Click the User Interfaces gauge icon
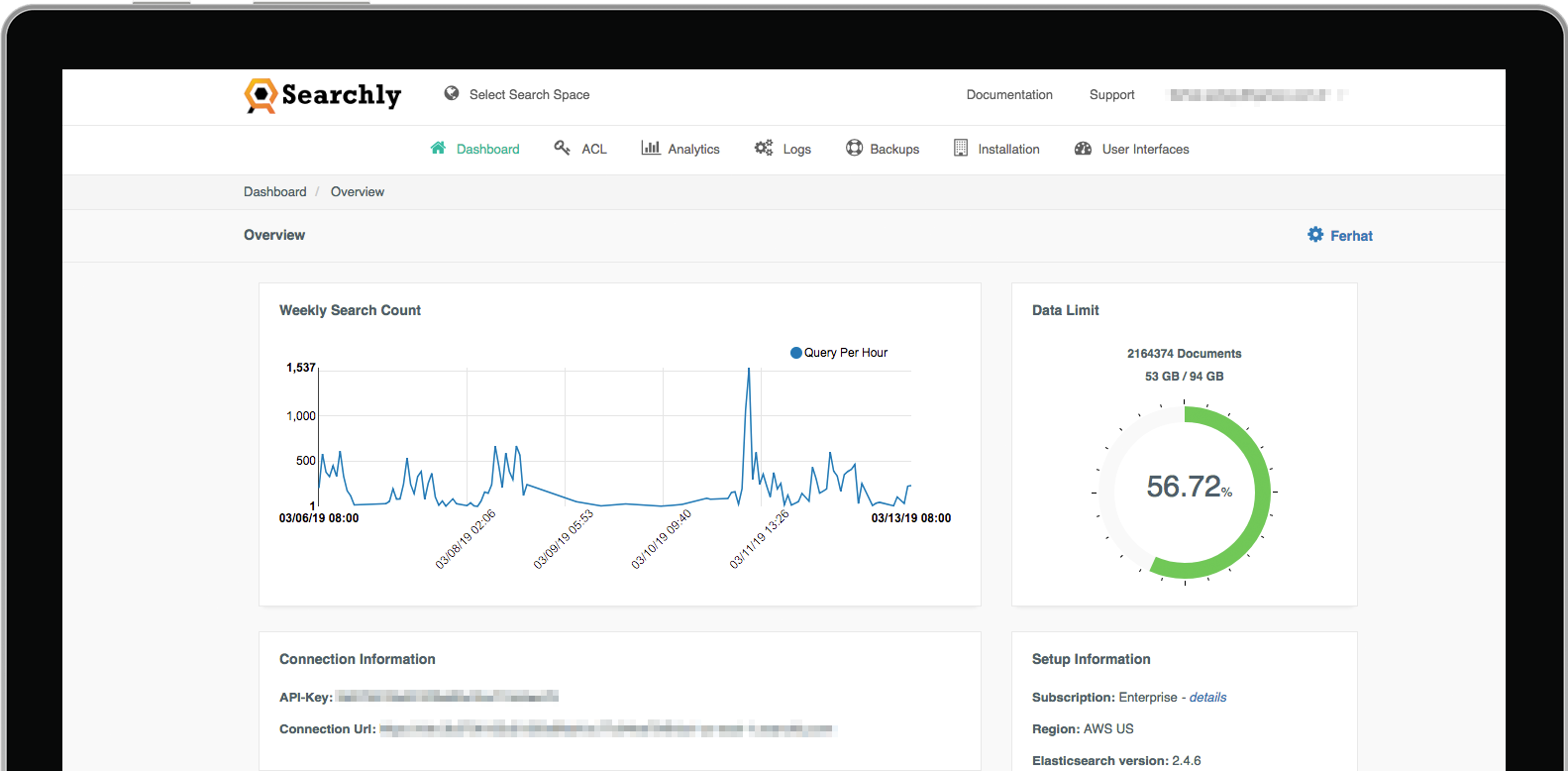The width and height of the screenshot is (1568, 771). pos(1083,149)
